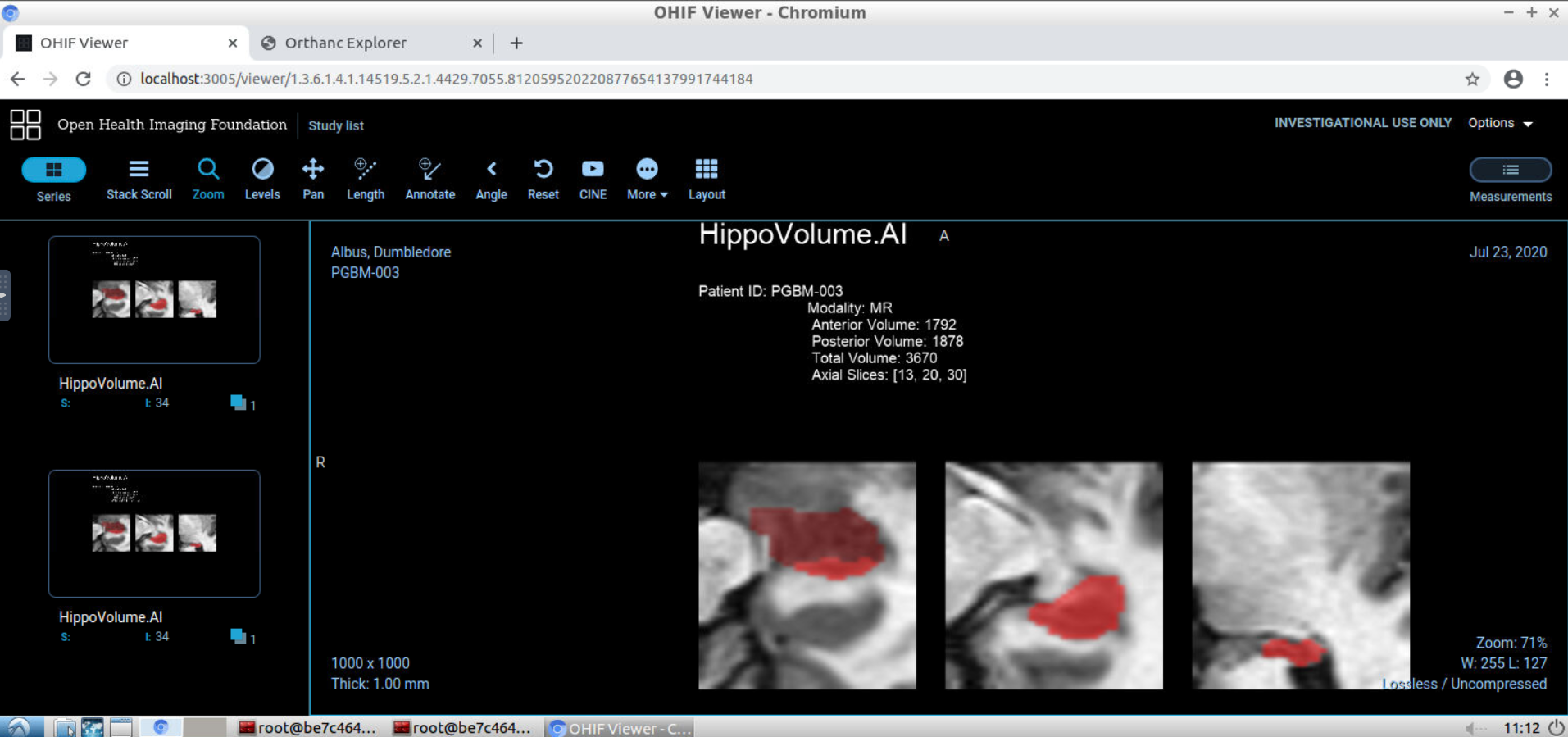Select OHIF Viewer taskbar window entry
The width and height of the screenshot is (1568, 737).
620,727
